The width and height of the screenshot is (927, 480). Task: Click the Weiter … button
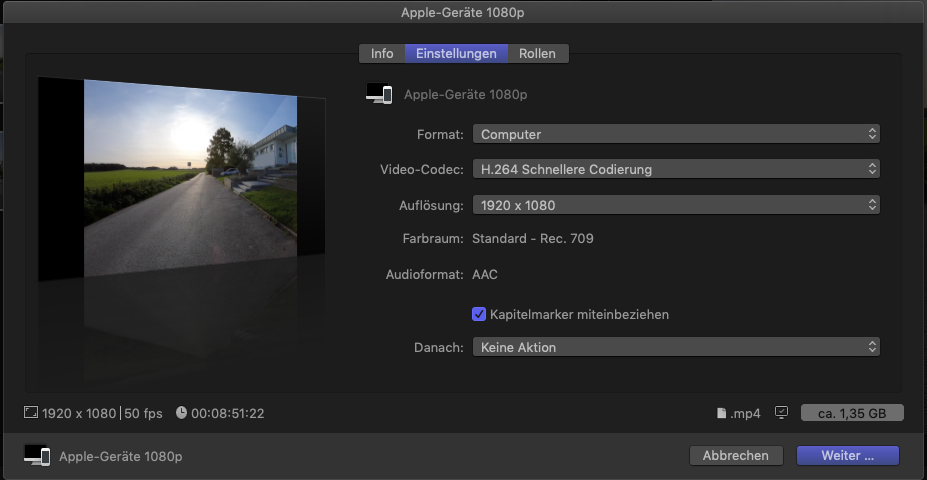point(847,455)
